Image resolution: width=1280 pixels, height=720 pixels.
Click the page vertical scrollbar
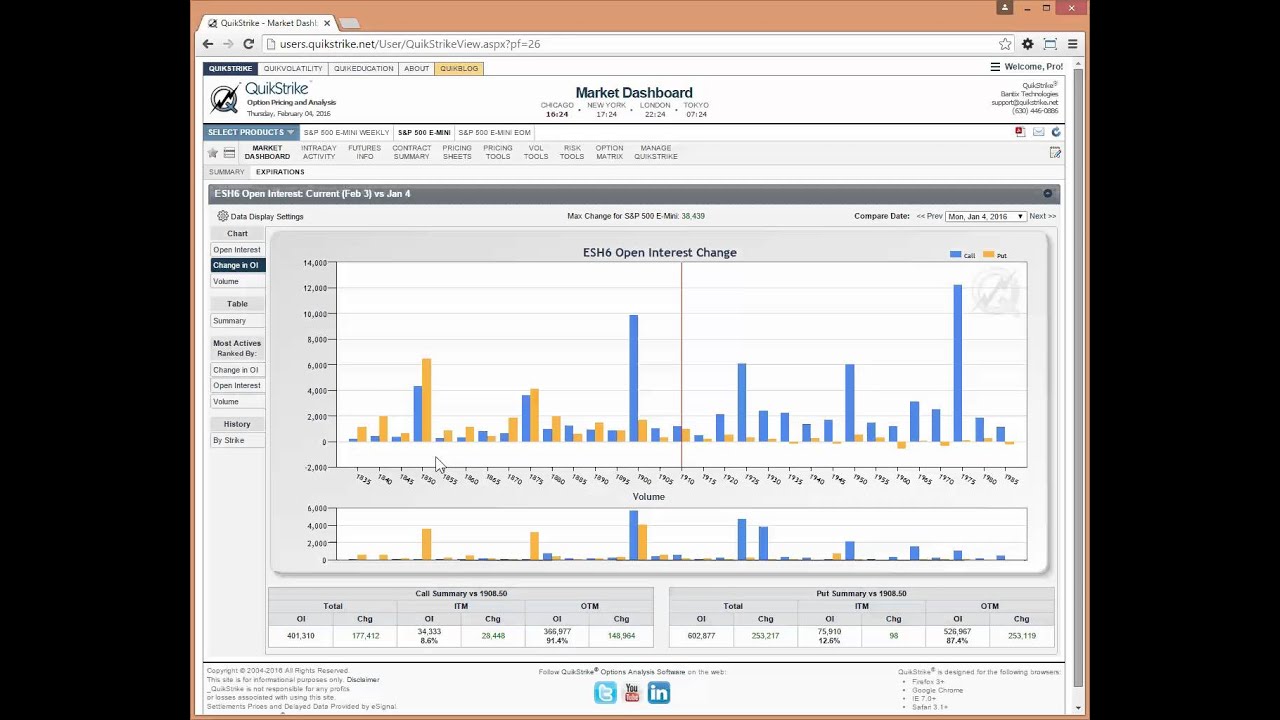(x=1078, y=380)
